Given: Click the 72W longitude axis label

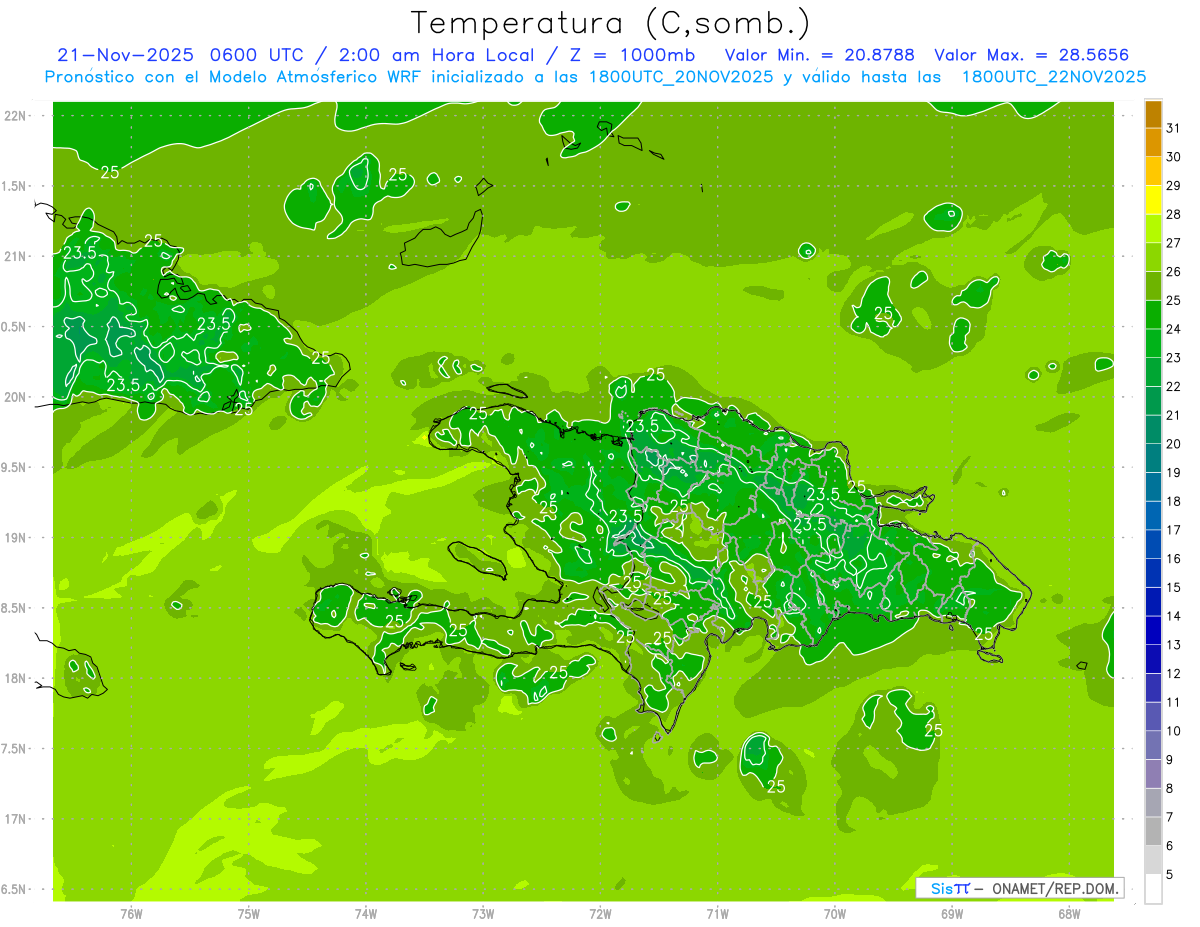Looking at the screenshot, I should [600, 913].
